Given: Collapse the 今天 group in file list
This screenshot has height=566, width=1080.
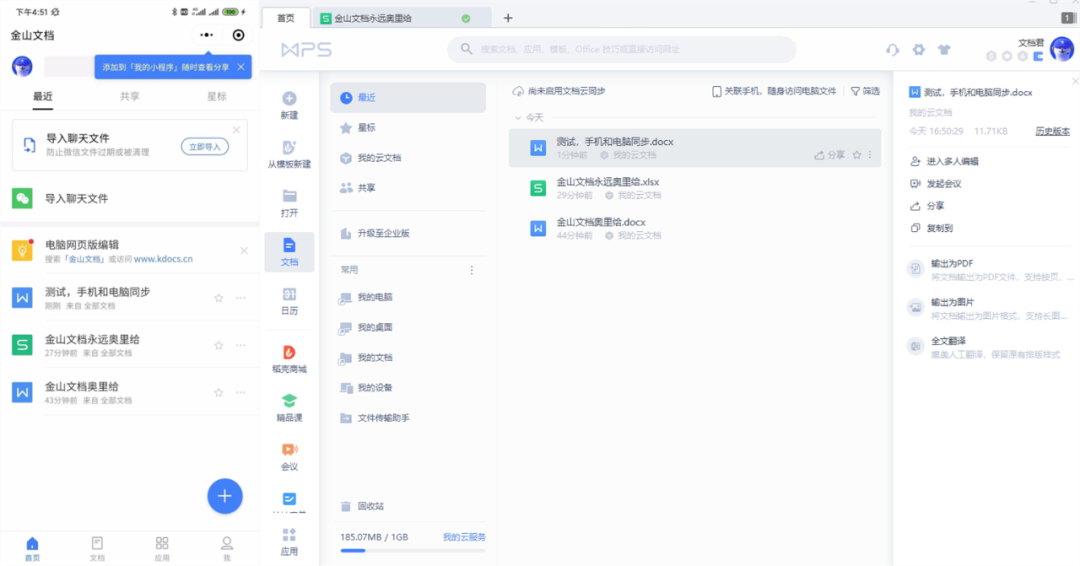Looking at the screenshot, I should pos(518,118).
